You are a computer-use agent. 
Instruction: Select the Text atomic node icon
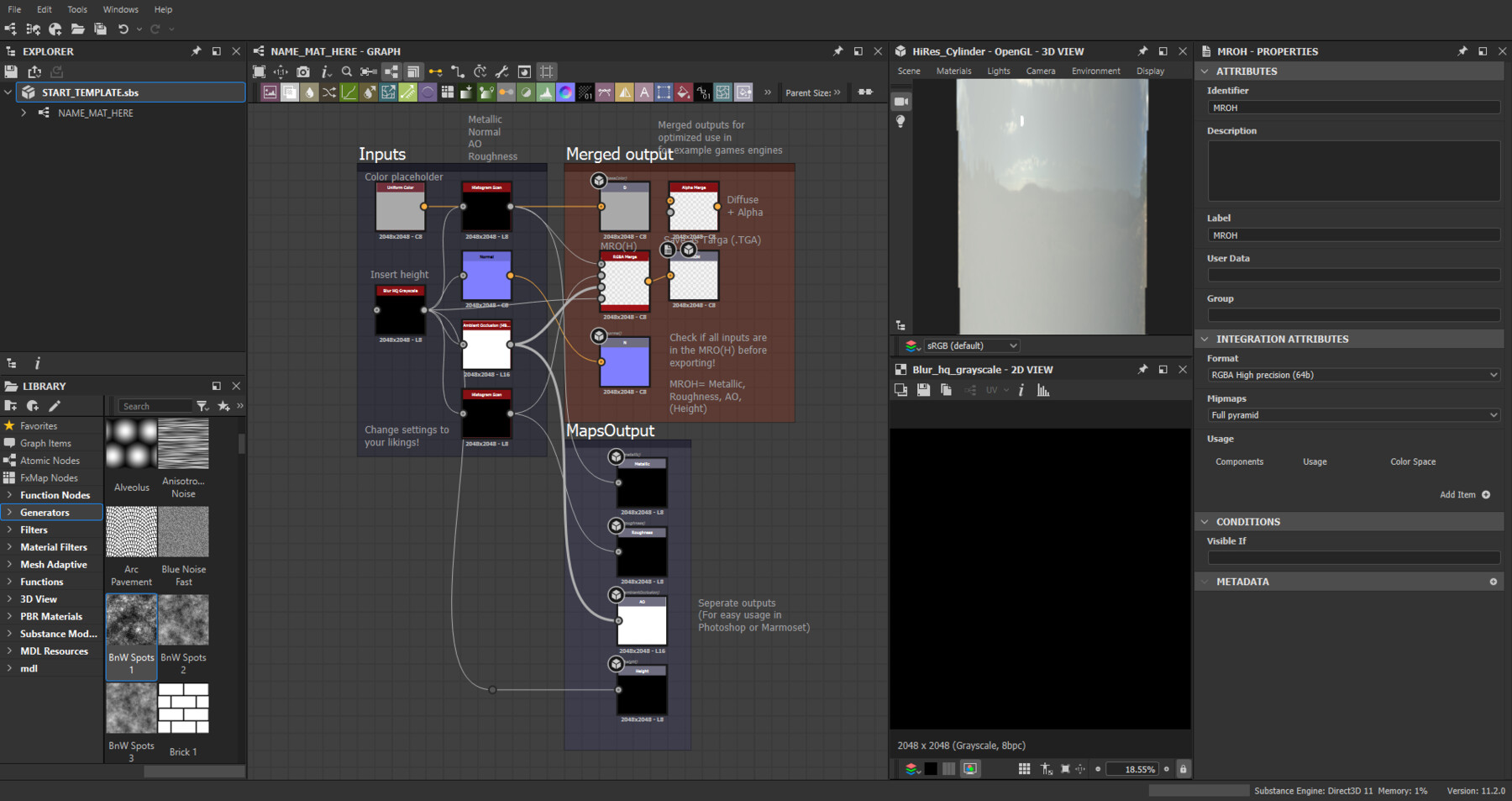pos(643,92)
